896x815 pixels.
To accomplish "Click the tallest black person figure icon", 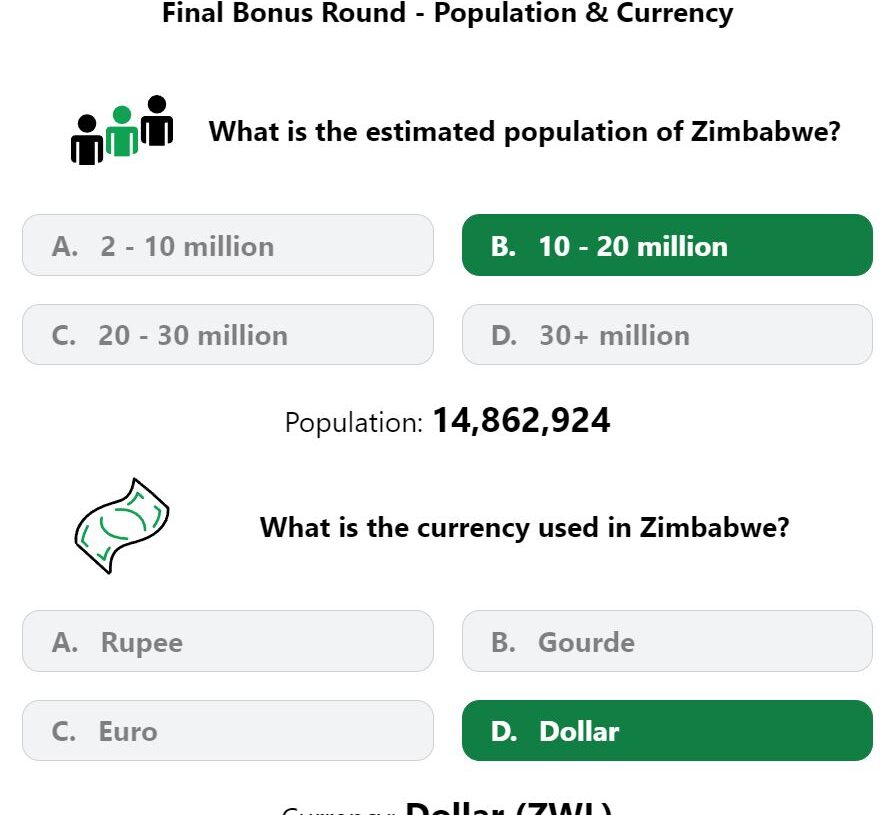I will [x=157, y=121].
